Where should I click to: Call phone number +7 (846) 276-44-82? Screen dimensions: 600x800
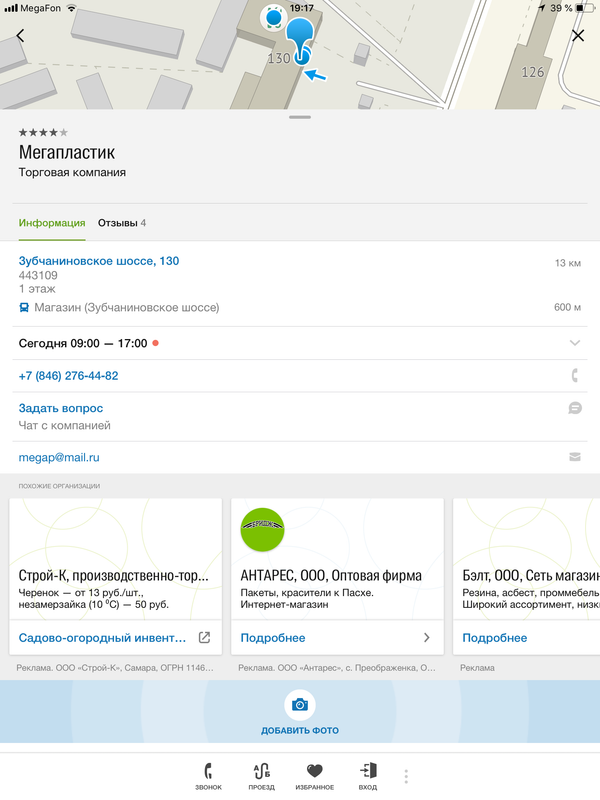[x=68, y=376]
